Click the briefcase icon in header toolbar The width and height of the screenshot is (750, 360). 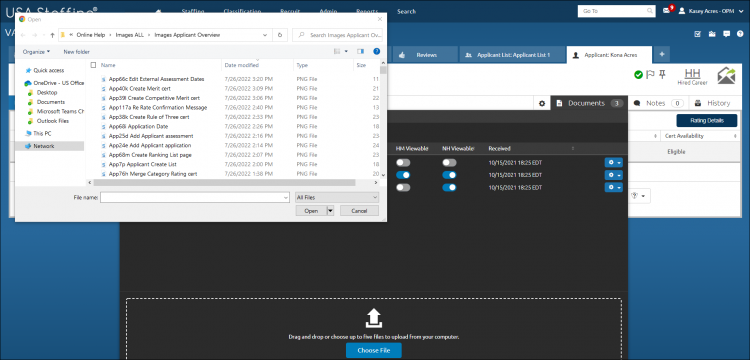[712, 34]
